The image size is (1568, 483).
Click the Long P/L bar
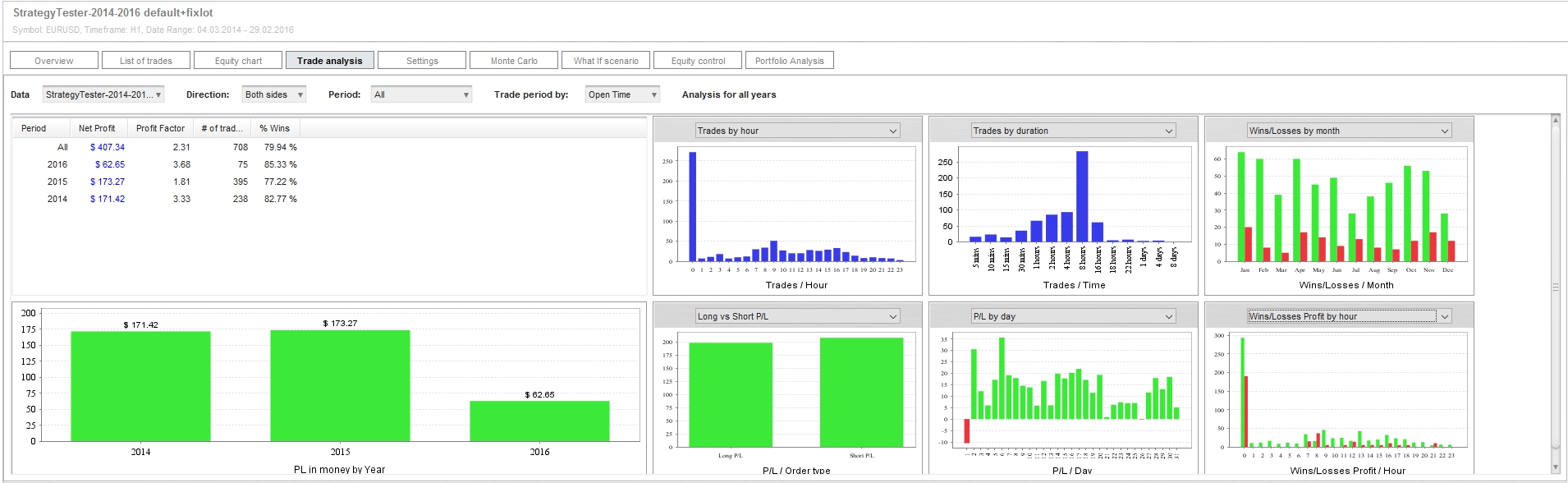point(731,395)
